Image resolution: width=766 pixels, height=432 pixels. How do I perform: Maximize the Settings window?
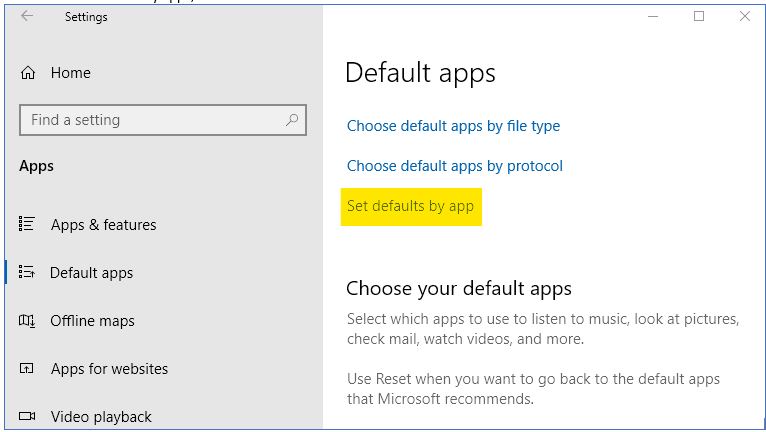point(699,17)
